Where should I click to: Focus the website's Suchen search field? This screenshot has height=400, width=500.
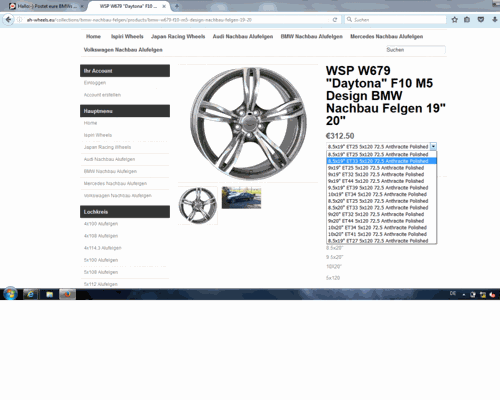(415, 50)
